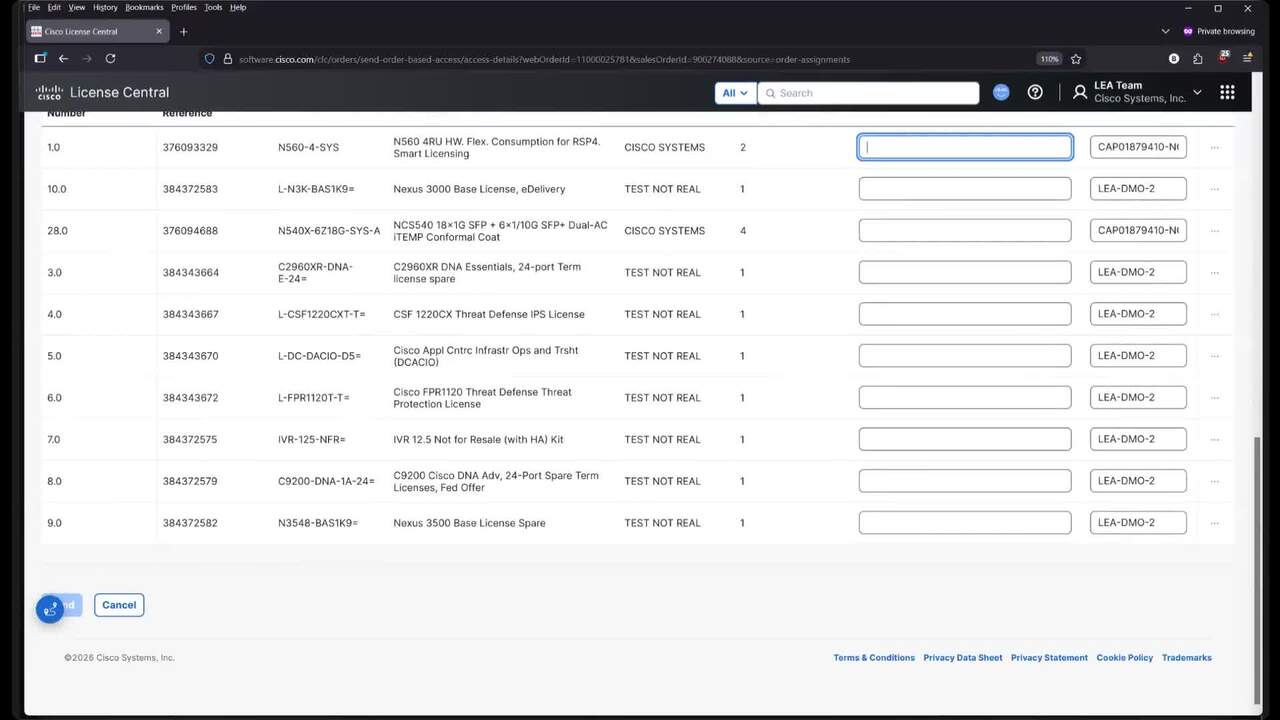1280x720 pixels.
Task: Expand the LEA Team account dropdown
Action: click(x=1197, y=92)
